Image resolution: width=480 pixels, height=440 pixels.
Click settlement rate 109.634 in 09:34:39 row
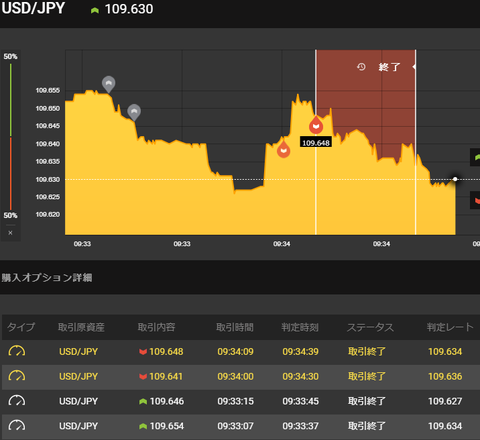tap(445, 352)
